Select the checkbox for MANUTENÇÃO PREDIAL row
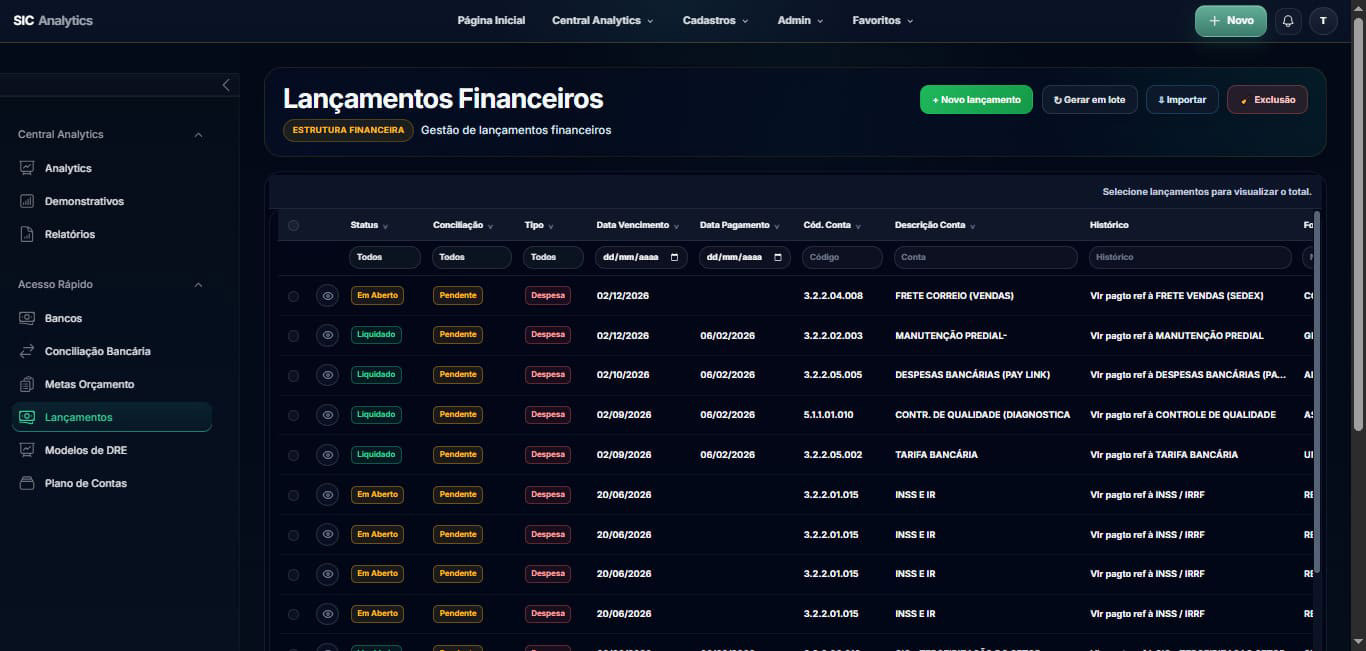Screen dimensions: 1366x651 (x=293, y=336)
